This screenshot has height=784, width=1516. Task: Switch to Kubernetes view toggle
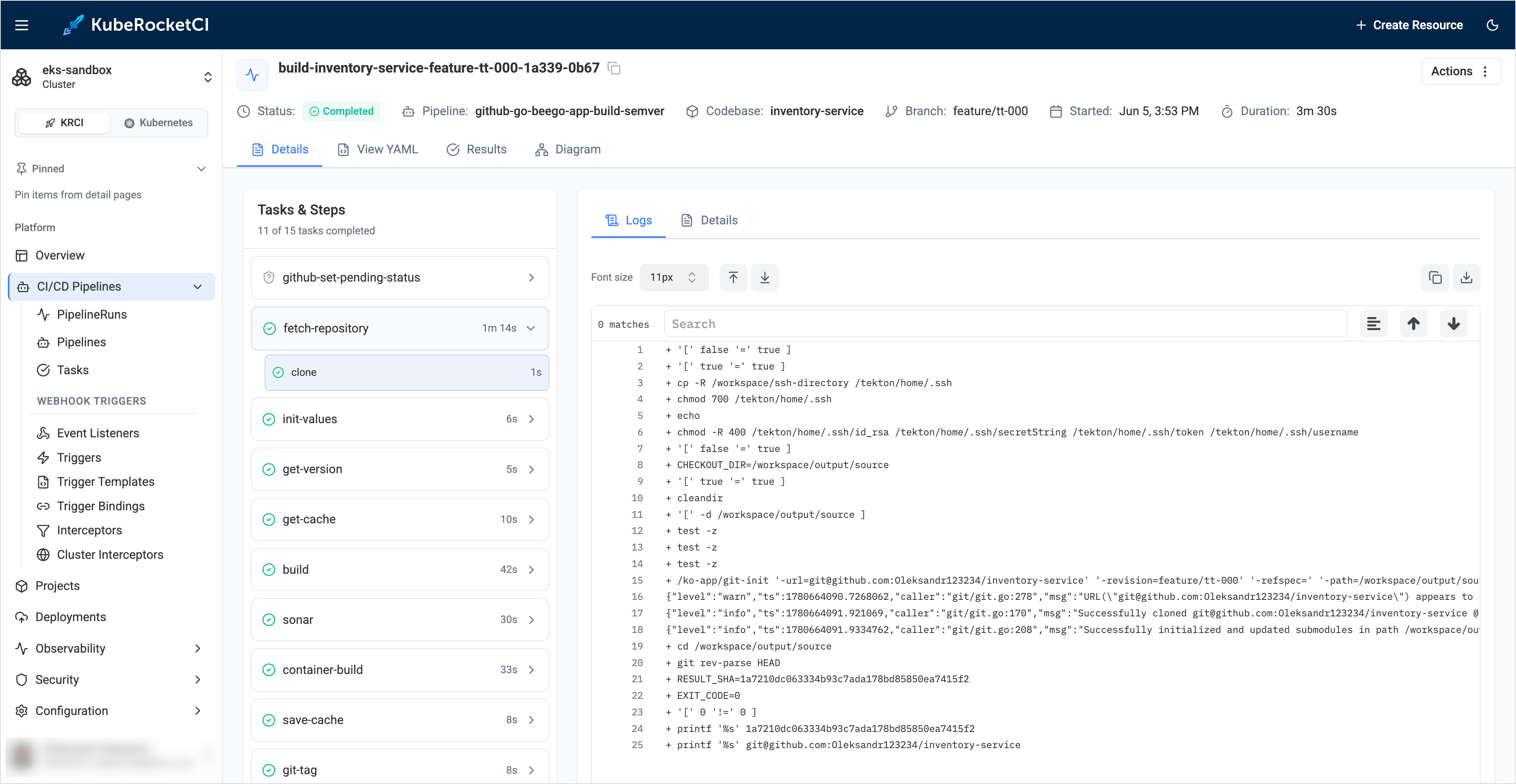click(x=158, y=122)
